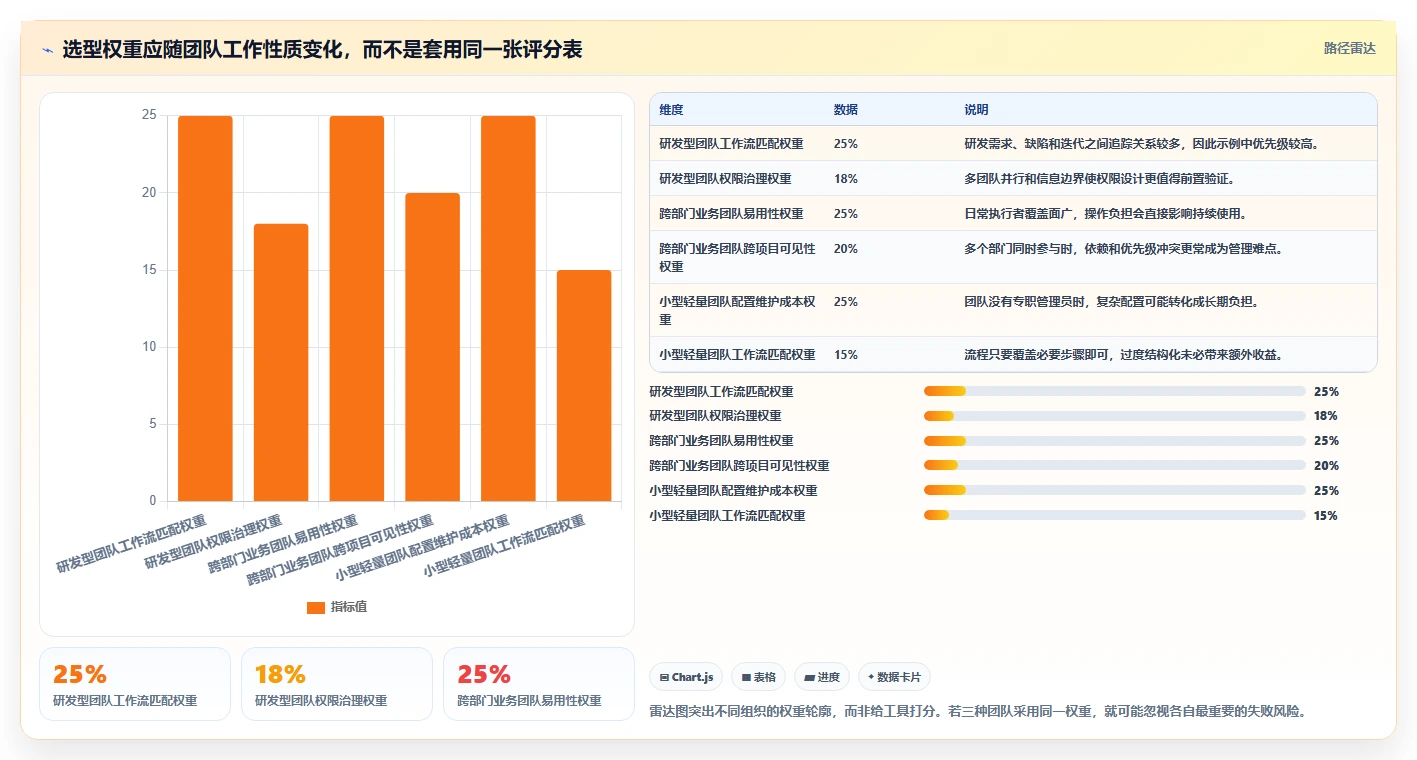Click table cell 研发型团队权限治理权重
The height and width of the screenshot is (760, 1417).
(x=725, y=178)
